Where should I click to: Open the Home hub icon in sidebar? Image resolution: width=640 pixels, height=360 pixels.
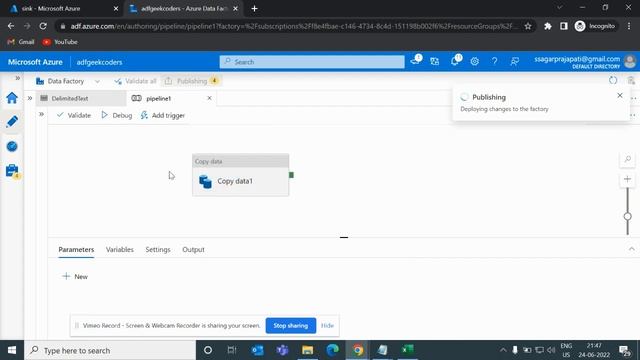pos(12,98)
